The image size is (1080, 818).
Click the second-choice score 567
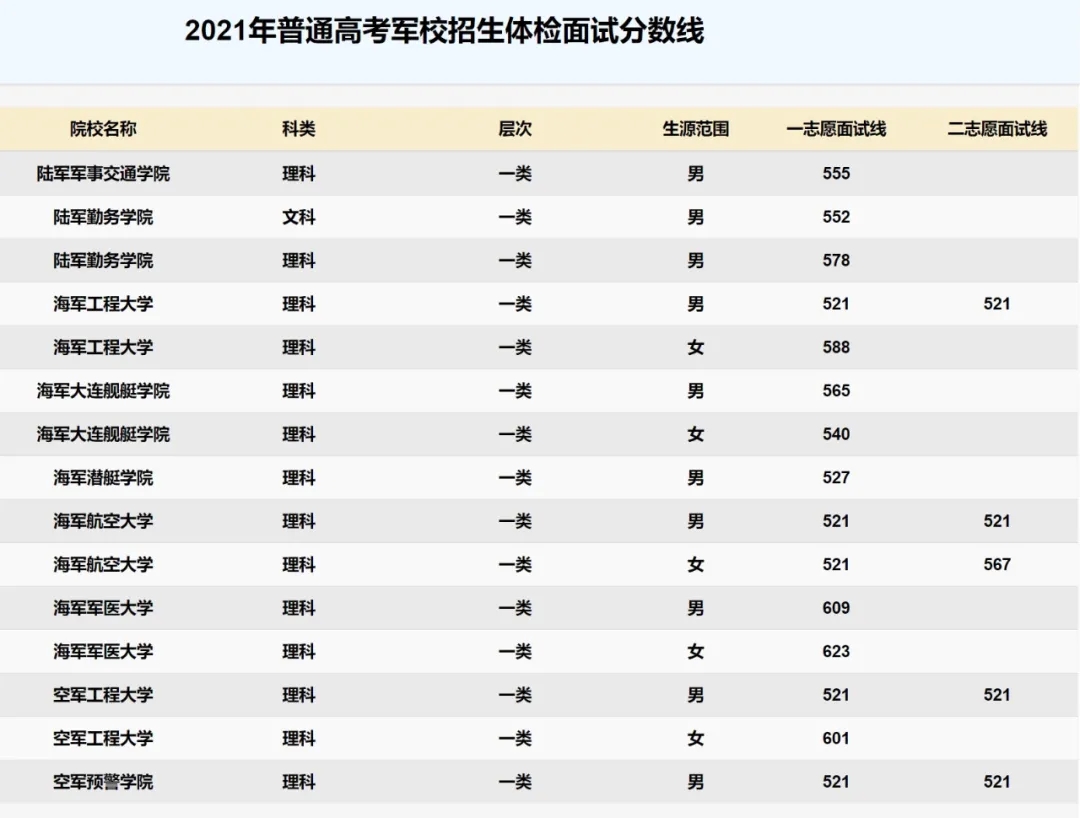click(997, 565)
